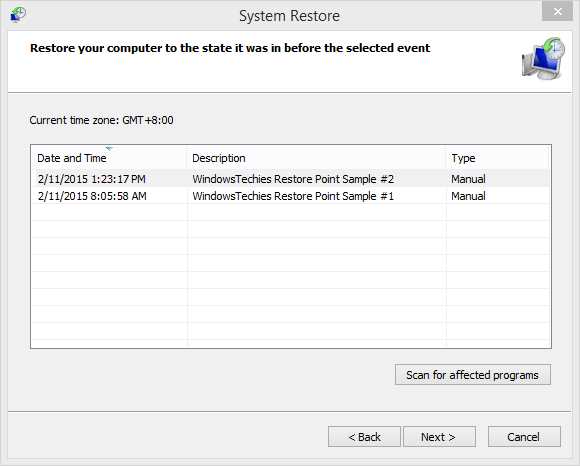
Task: Click empty area in restore points list
Action: (290, 276)
